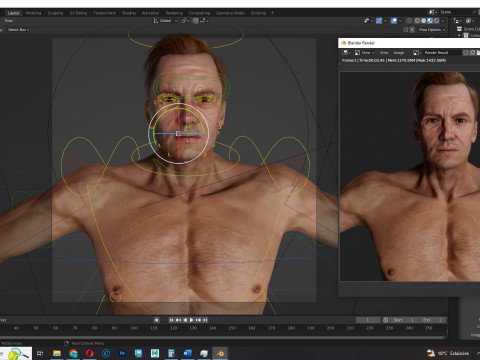This screenshot has height=360, width=480.
Task: Add a new workspace with plus icon
Action: (272, 13)
